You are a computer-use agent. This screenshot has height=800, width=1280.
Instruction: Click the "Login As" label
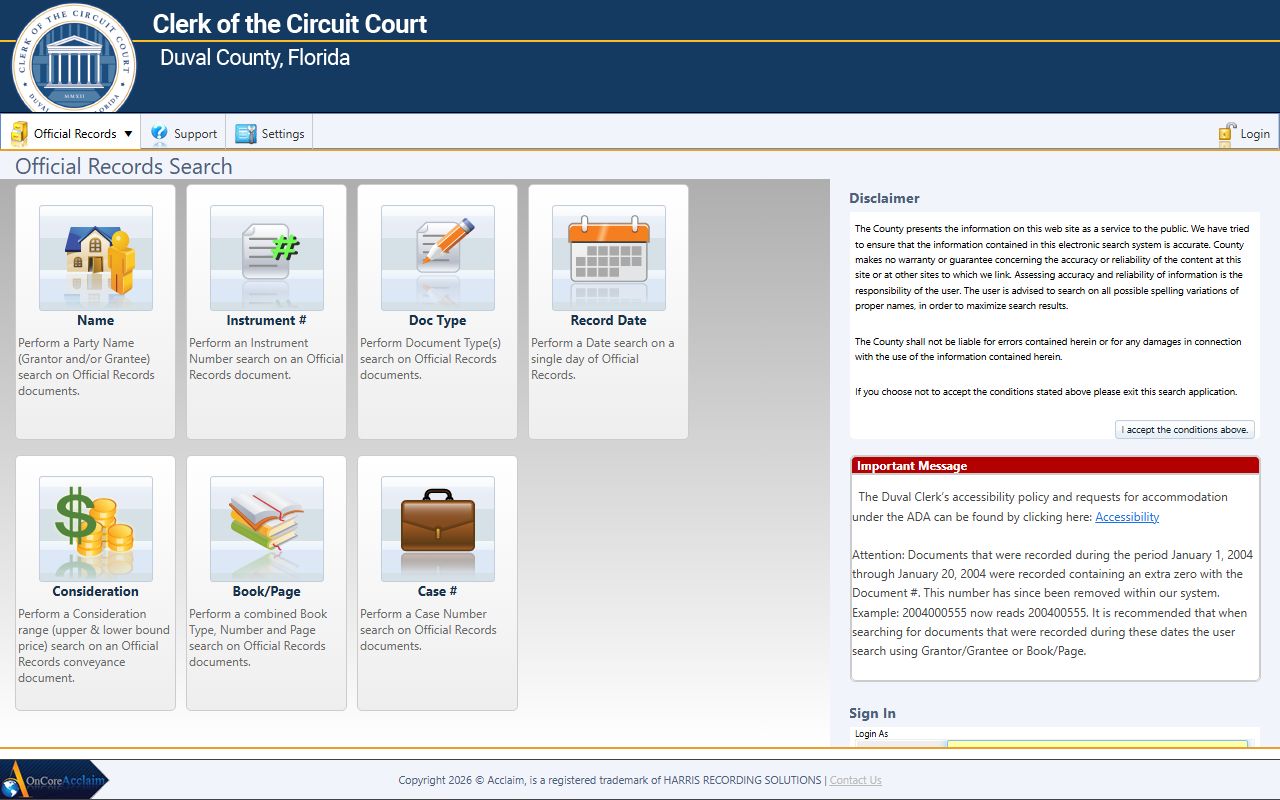[871, 734]
